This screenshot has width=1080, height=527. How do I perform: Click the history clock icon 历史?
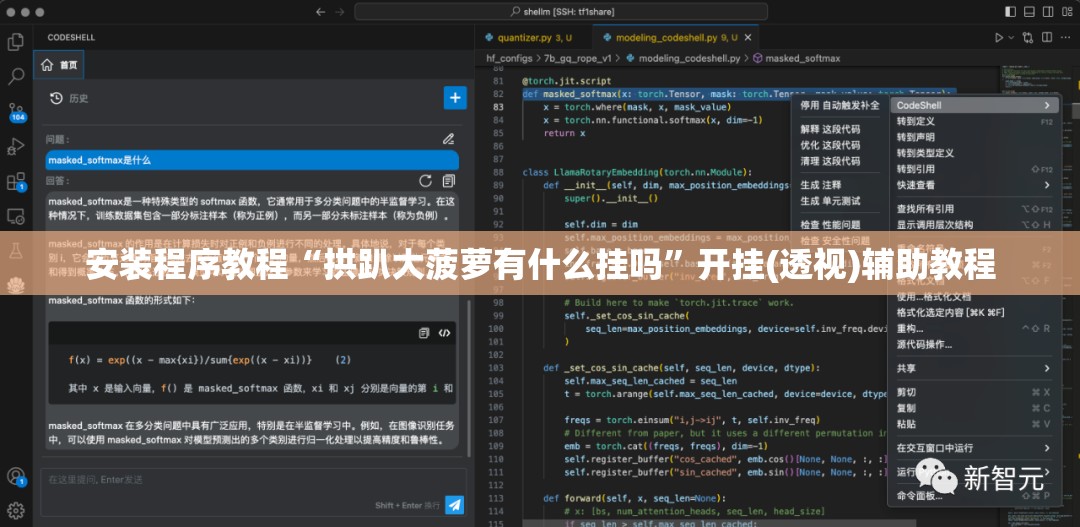[56, 99]
